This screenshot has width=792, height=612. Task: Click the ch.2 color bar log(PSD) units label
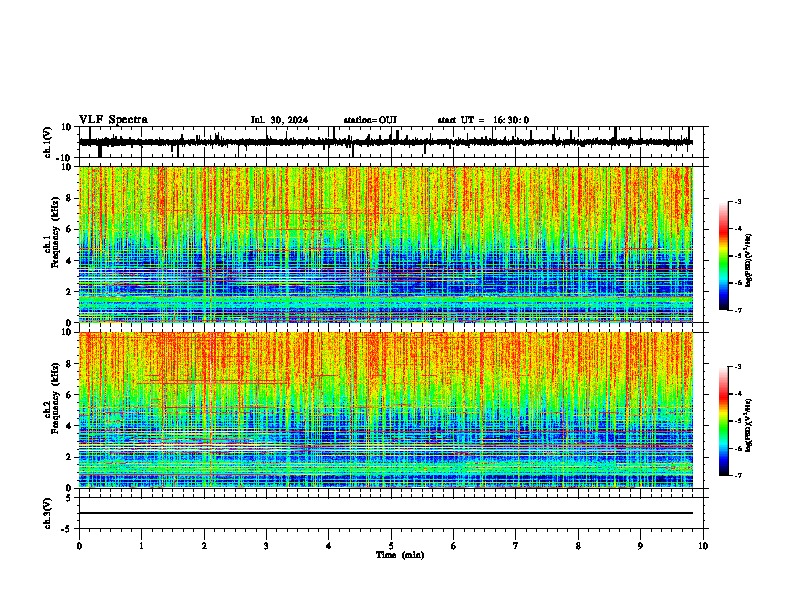749,425
